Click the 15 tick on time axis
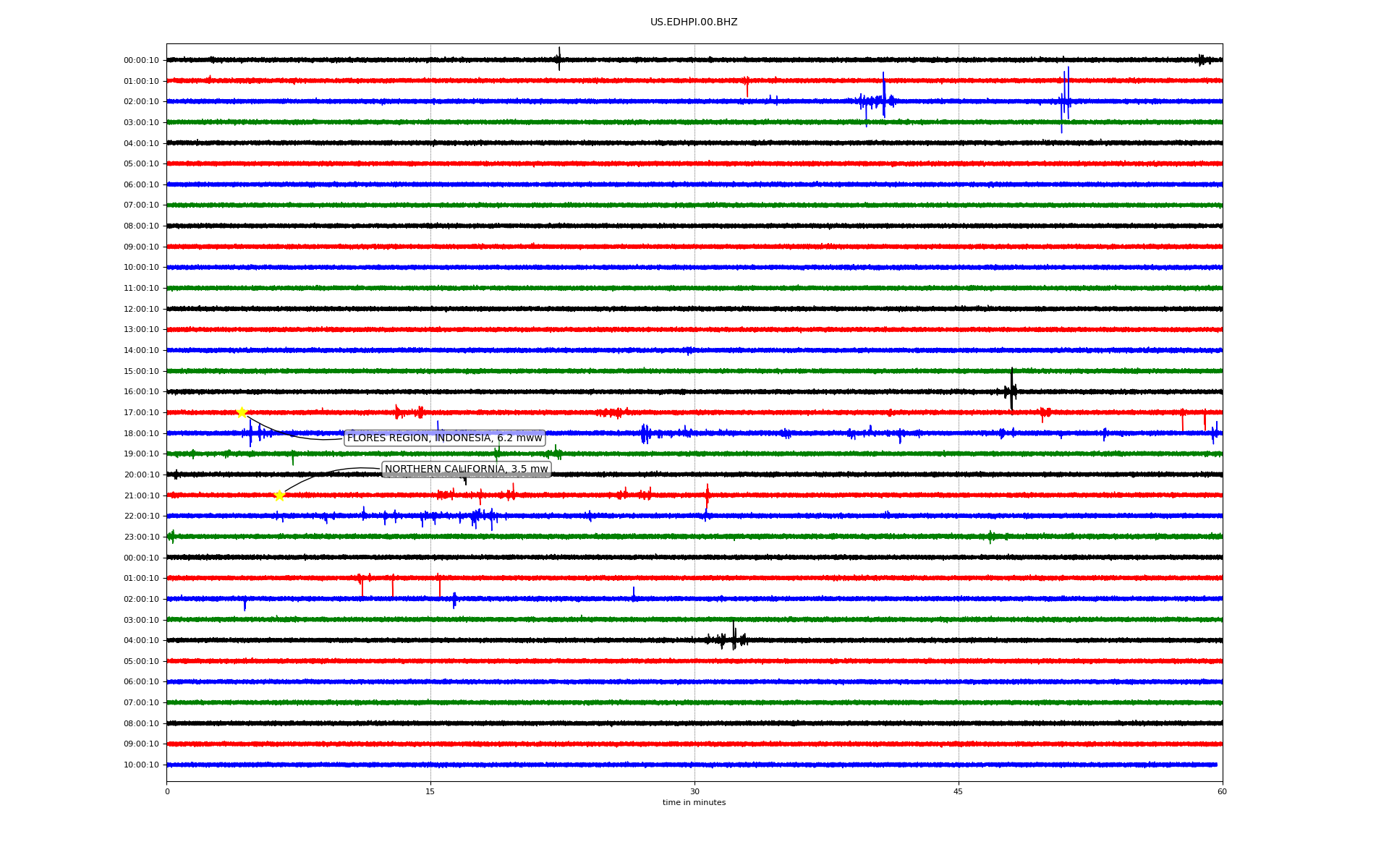The height and width of the screenshot is (868, 1389). [x=430, y=791]
